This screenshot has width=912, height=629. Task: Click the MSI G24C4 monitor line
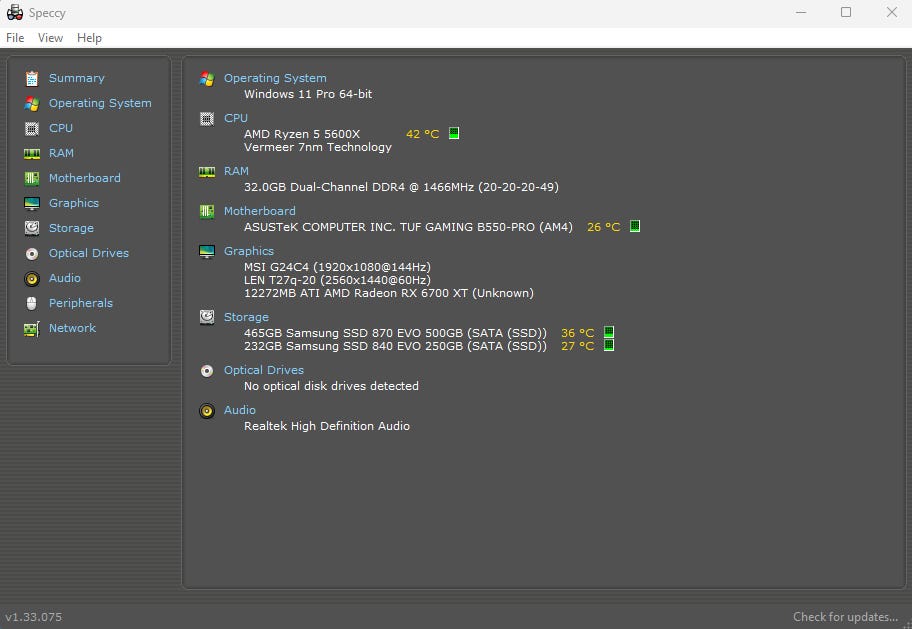pyautogui.click(x=337, y=267)
